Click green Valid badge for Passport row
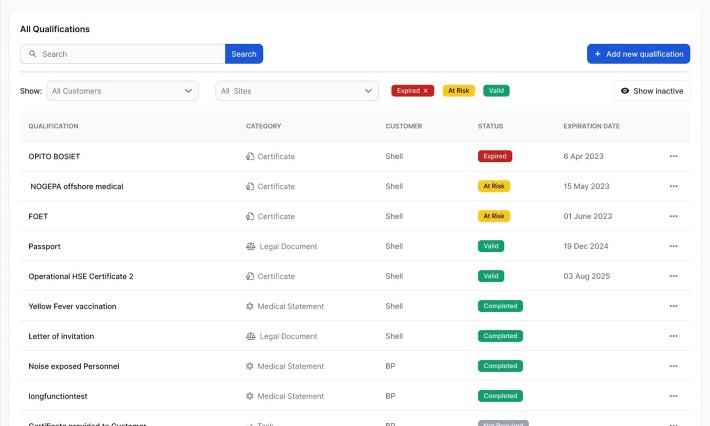This screenshot has width=710, height=426. click(491, 246)
